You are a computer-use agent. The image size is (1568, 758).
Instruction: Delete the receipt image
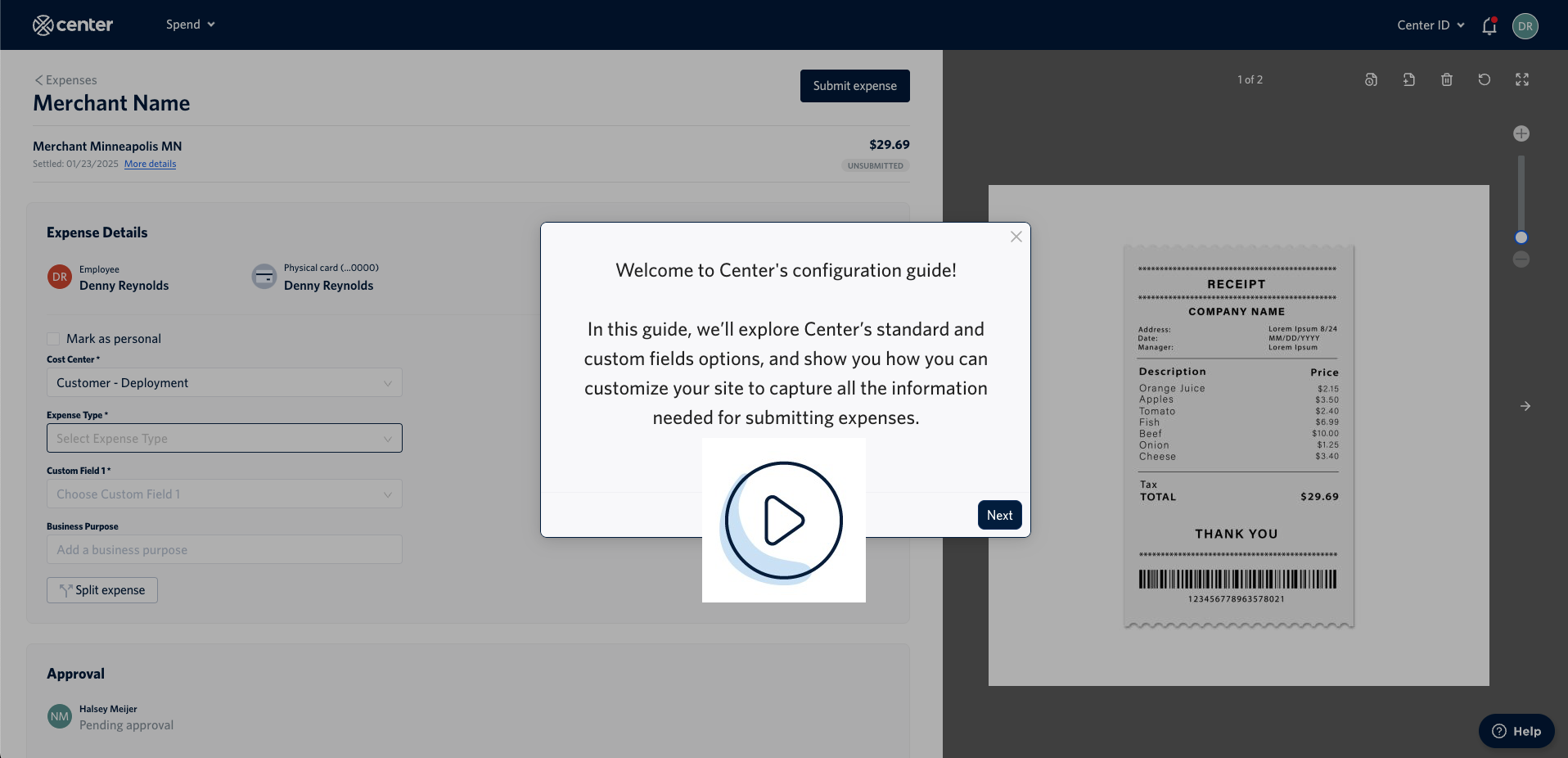1446,79
